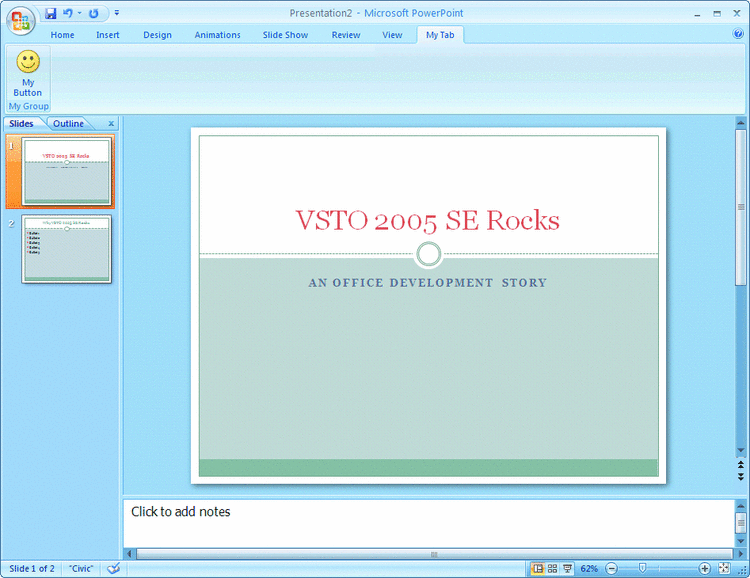The image size is (750, 578).
Task: Select the My Tab ribbon tab
Action: (440, 35)
